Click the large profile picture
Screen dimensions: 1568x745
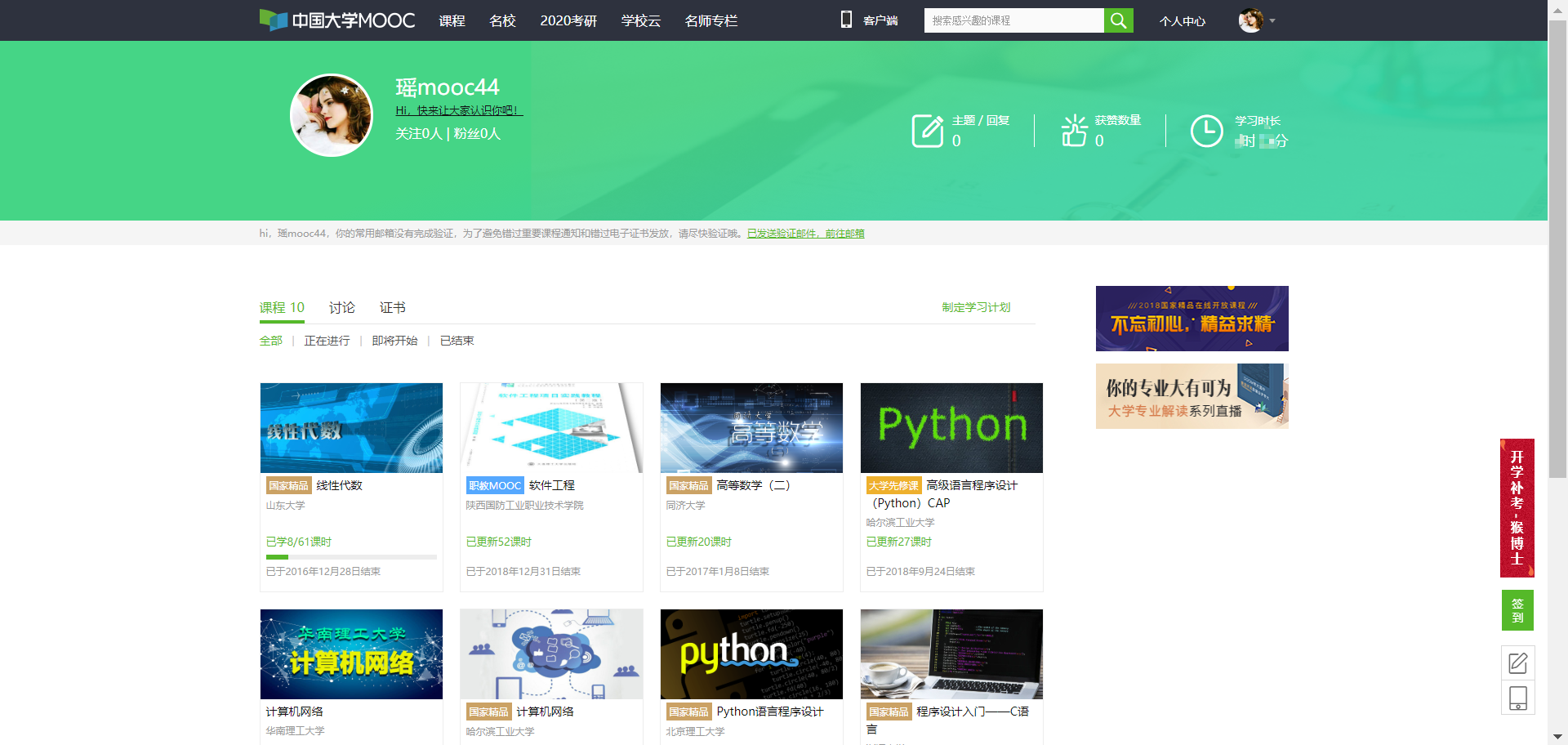pyautogui.click(x=332, y=115)
